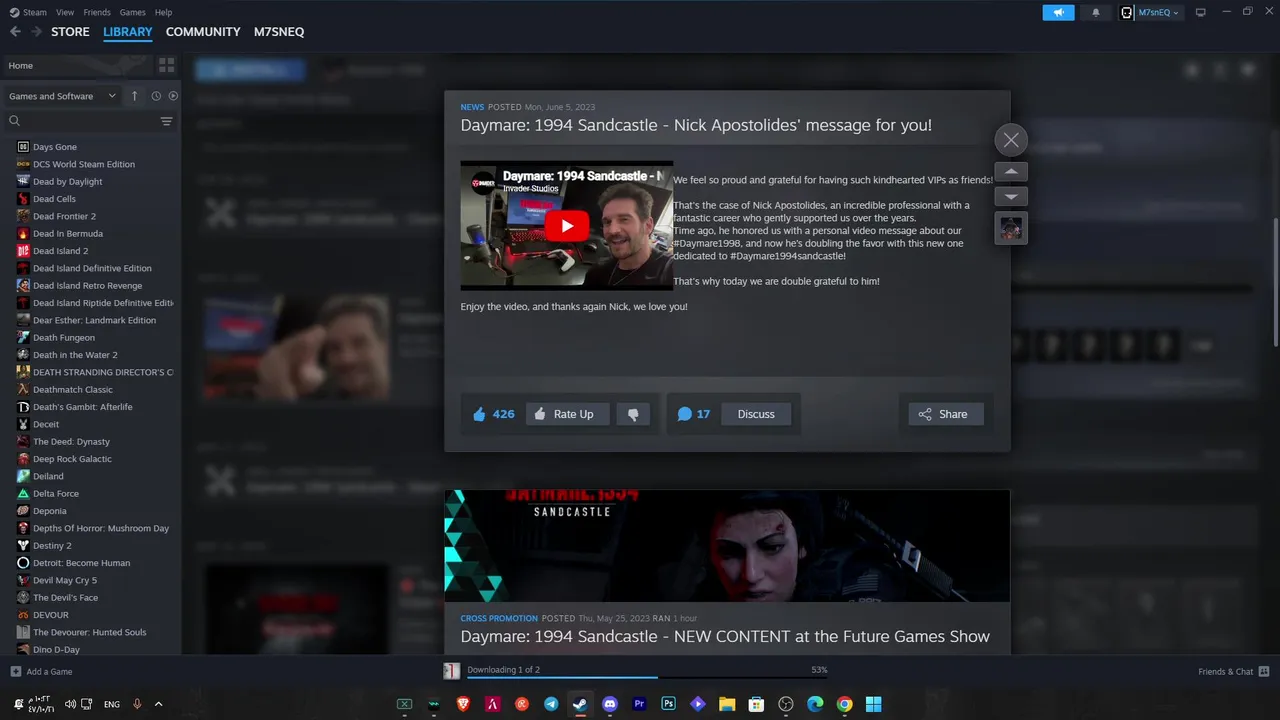The image size is (1280, 720).
Task: Click the thumbs-down rate button
Action: [x=633, y=414]
